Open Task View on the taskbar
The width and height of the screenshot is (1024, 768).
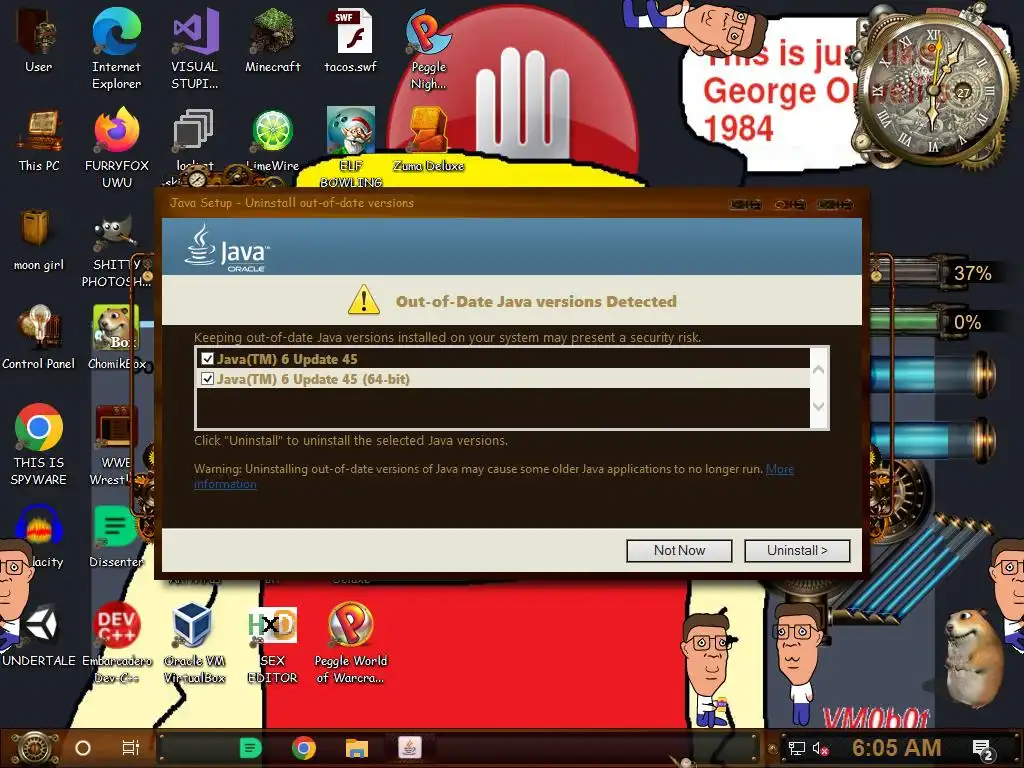131,748
